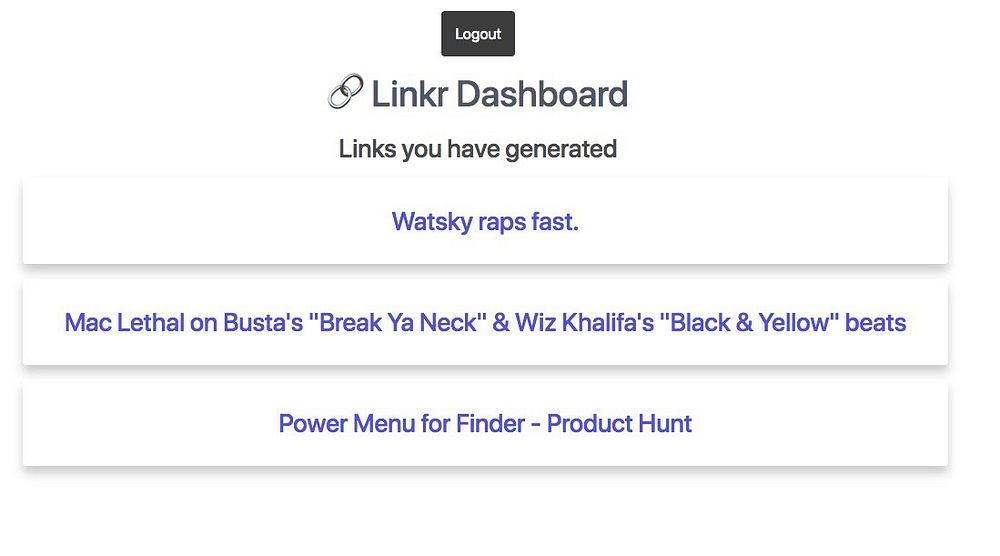Click the word 'fast.' in first link
This screenshot has height=556, width=1000.
[x=558, y=221]
